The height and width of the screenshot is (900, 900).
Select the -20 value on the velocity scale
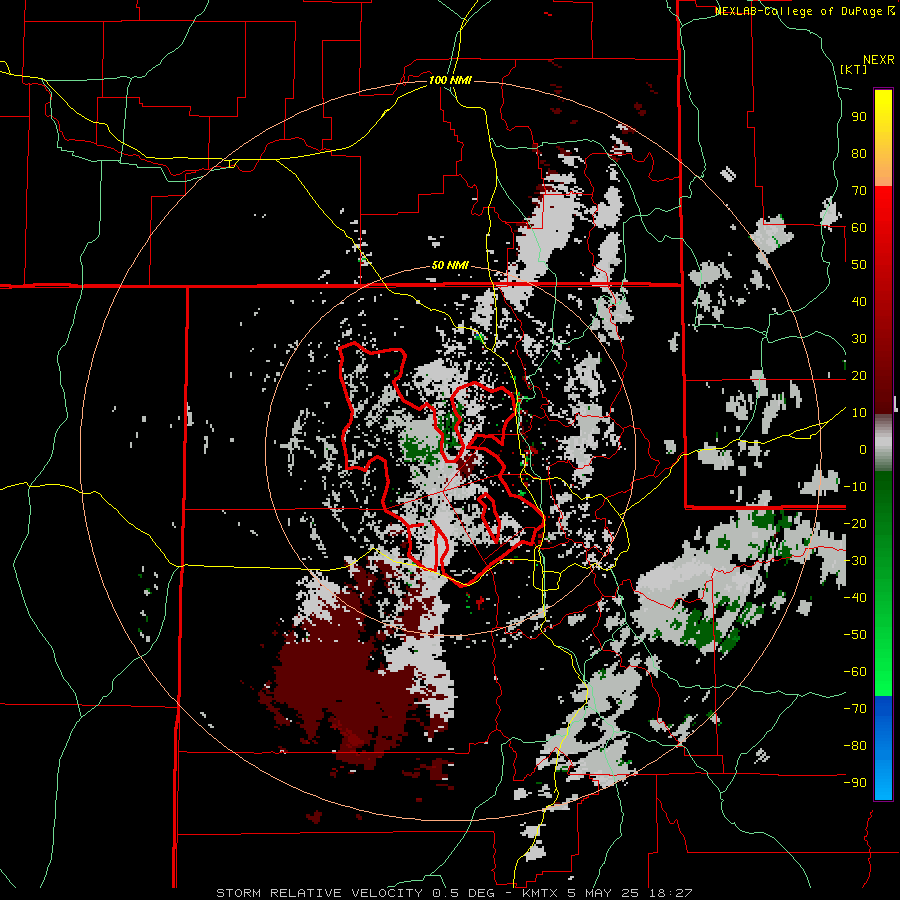(855, 524)
